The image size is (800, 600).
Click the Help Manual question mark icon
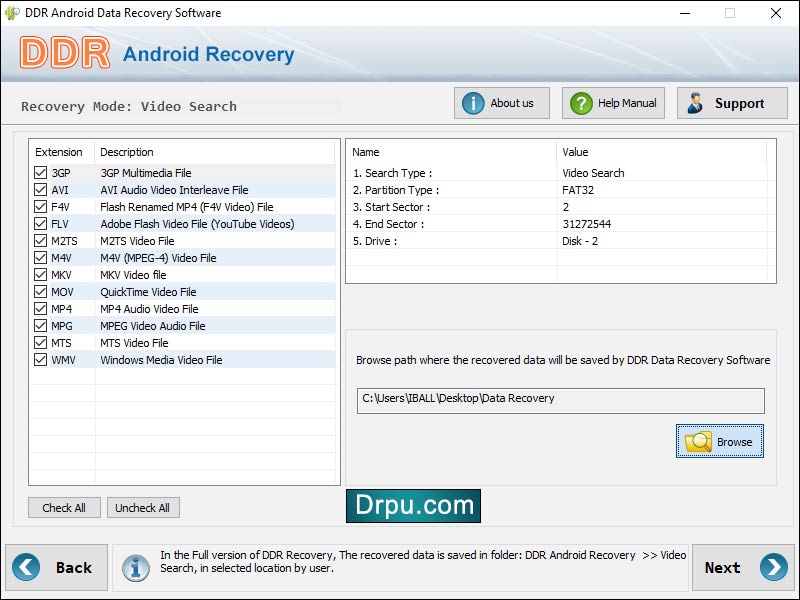tap(581, 103)
